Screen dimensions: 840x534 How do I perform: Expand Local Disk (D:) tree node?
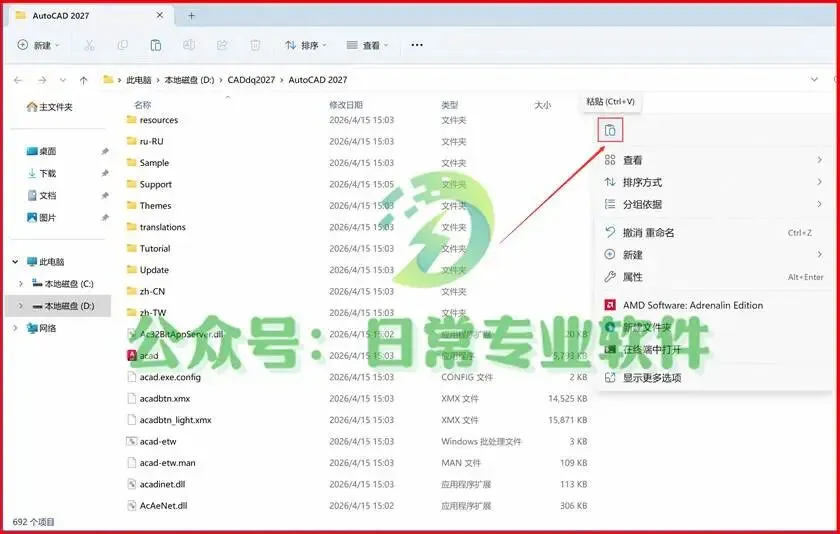pos(21,306)
